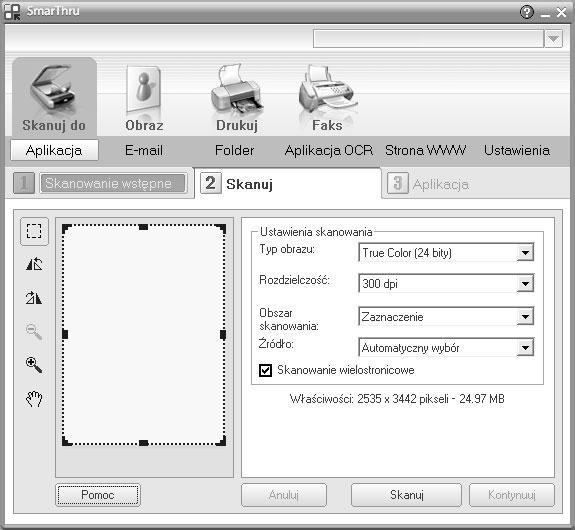575x530 pixels.
Task: Click the top empty combo box field
Action: pos(428,39)
